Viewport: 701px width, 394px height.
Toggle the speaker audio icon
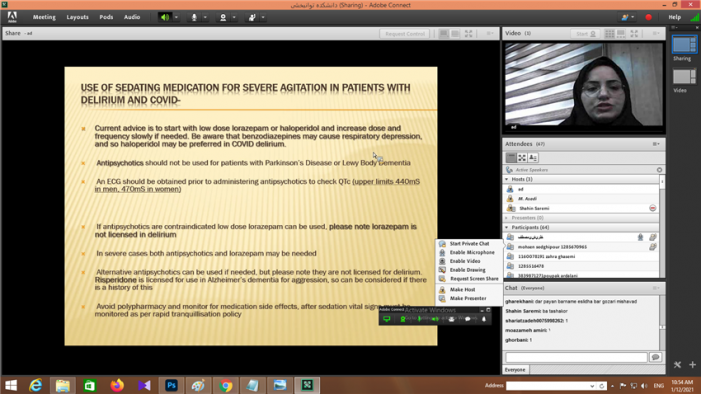pyautogui.click(x=165, y=17)
